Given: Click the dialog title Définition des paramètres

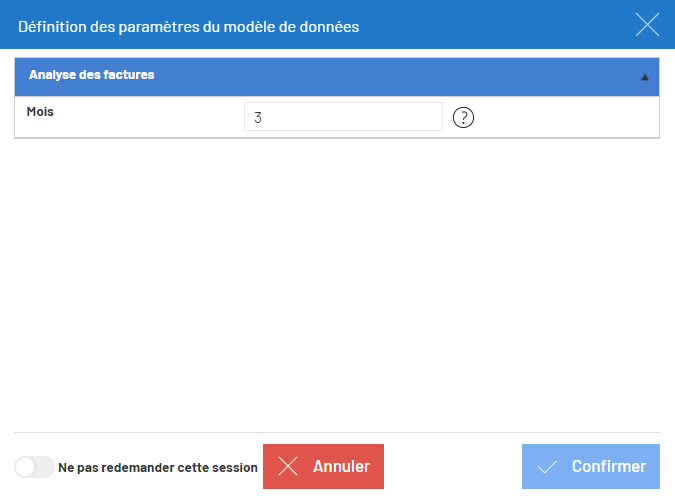Looking at the screenshot, I should (189, 27).
